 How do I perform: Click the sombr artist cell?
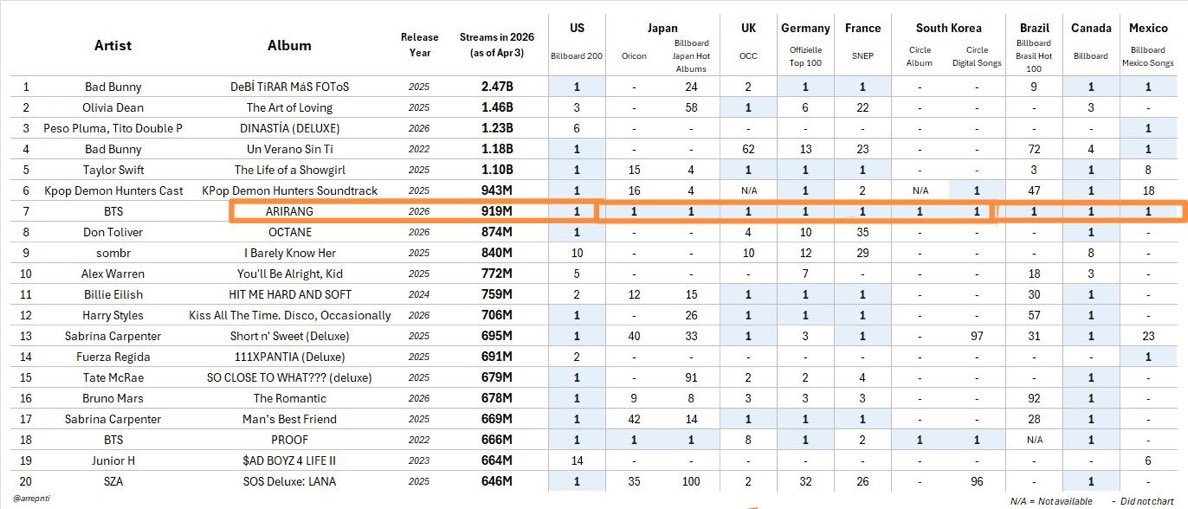[113, 252]
